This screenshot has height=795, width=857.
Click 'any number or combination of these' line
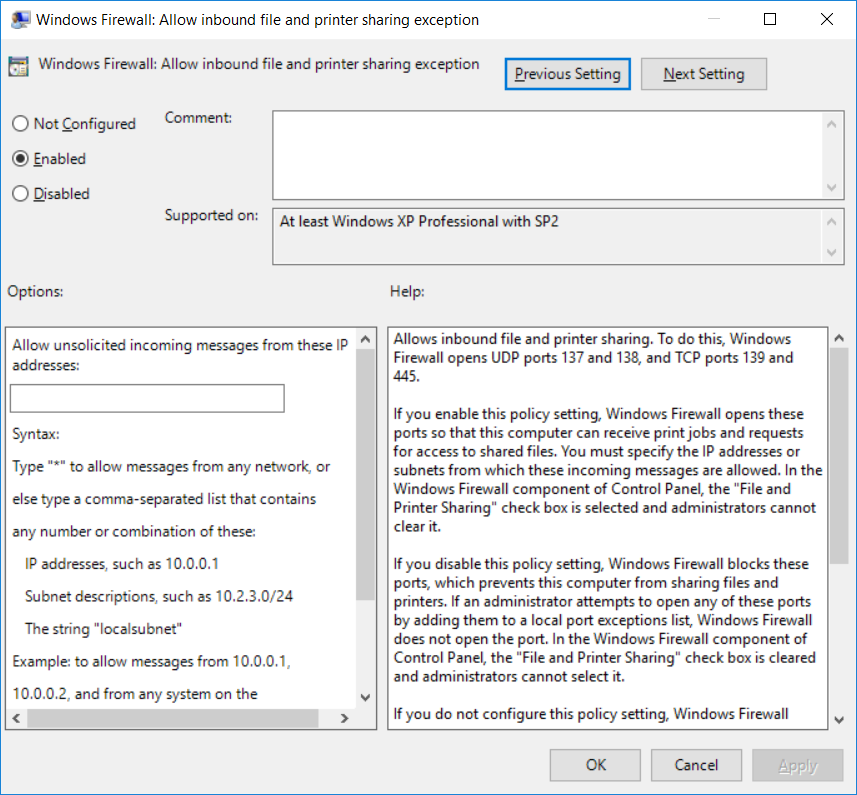pos(134,532)
